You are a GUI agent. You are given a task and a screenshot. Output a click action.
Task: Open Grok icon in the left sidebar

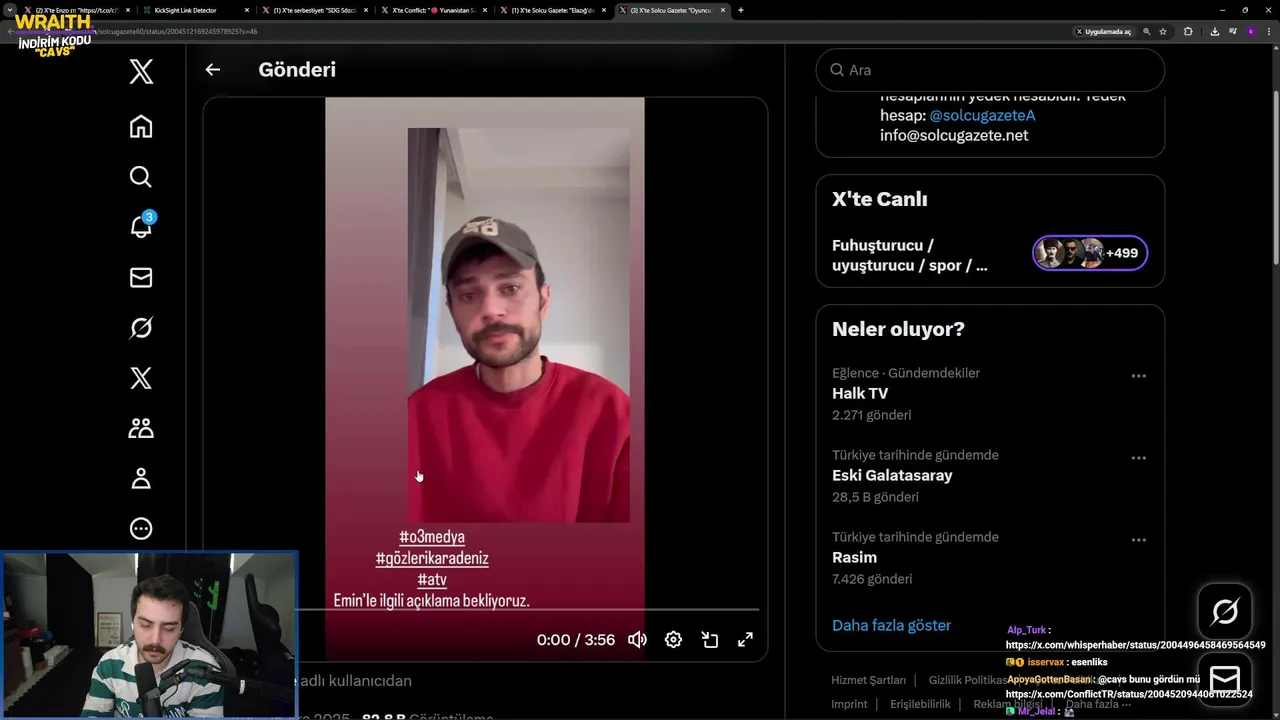(141, 328)
